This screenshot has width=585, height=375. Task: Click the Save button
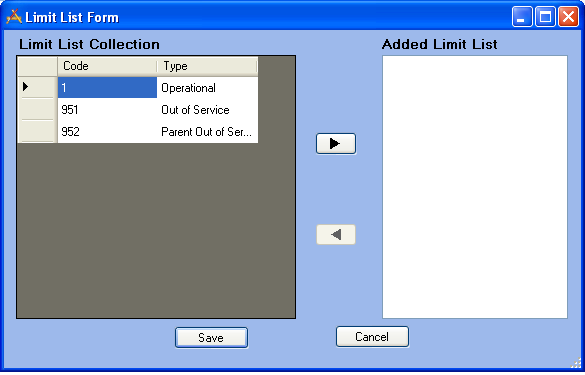click(x=211, y=338)
